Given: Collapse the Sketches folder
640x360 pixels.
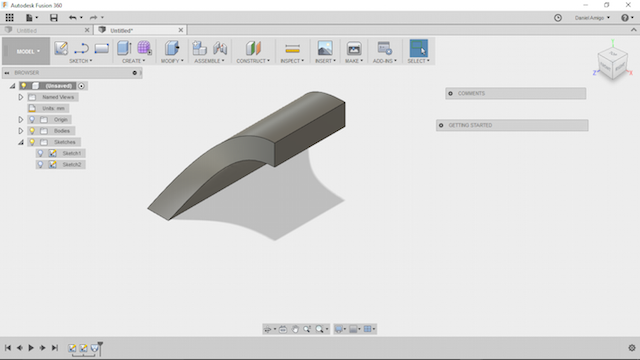Looking at the screenshot, I should tap(20, 142).
